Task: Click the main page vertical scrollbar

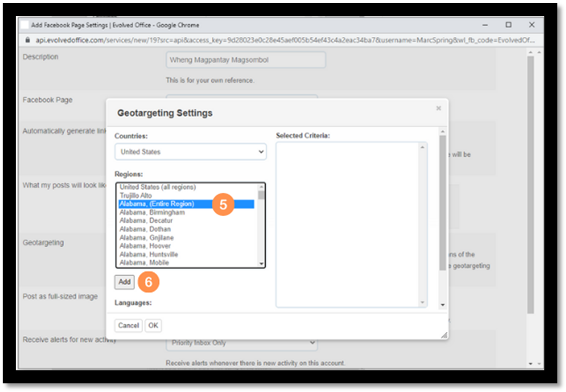Action: [530, 184]
